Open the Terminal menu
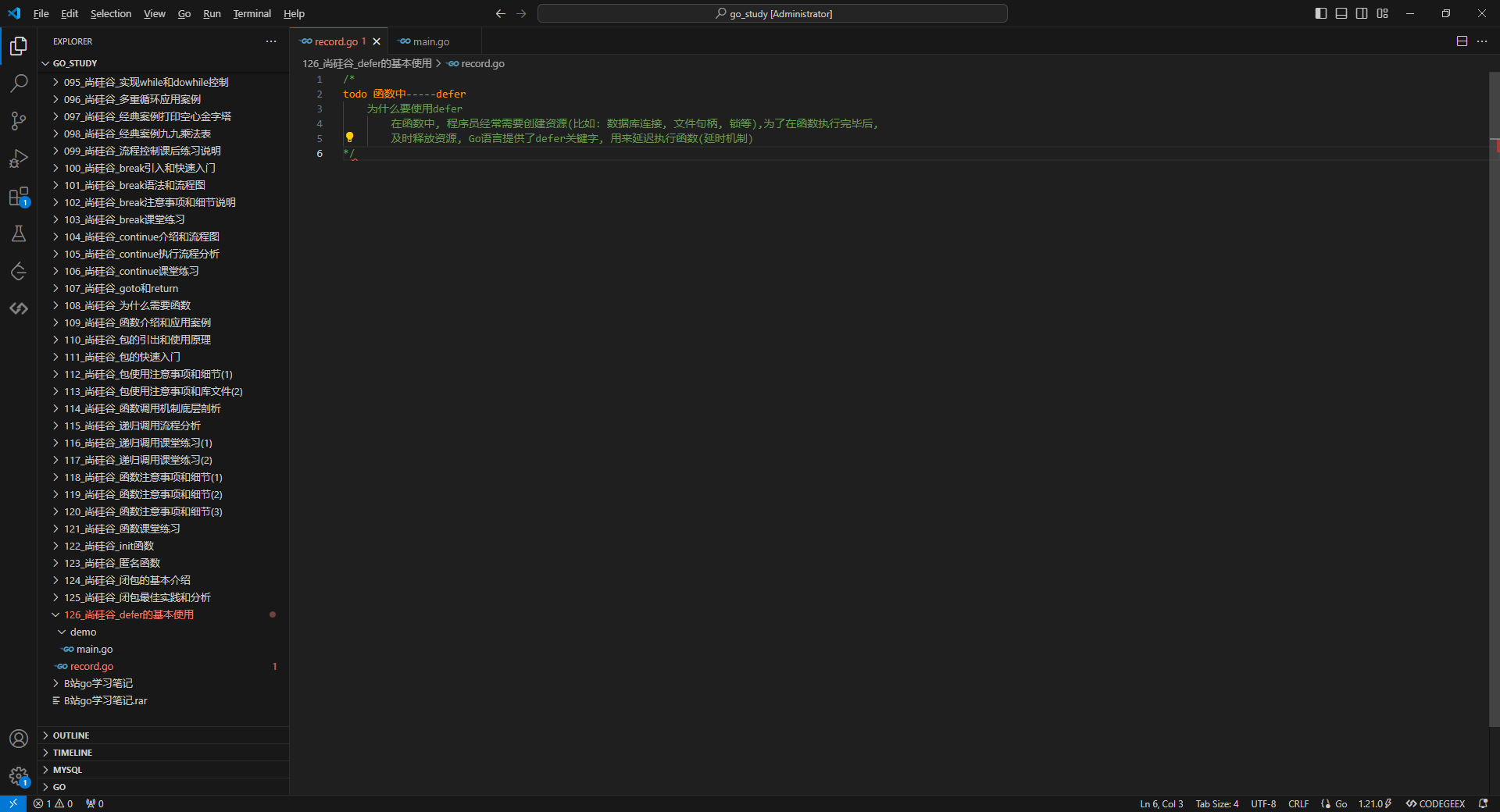Image resolution: width=1500 pixels, height=812 pixels. [252, 13]
